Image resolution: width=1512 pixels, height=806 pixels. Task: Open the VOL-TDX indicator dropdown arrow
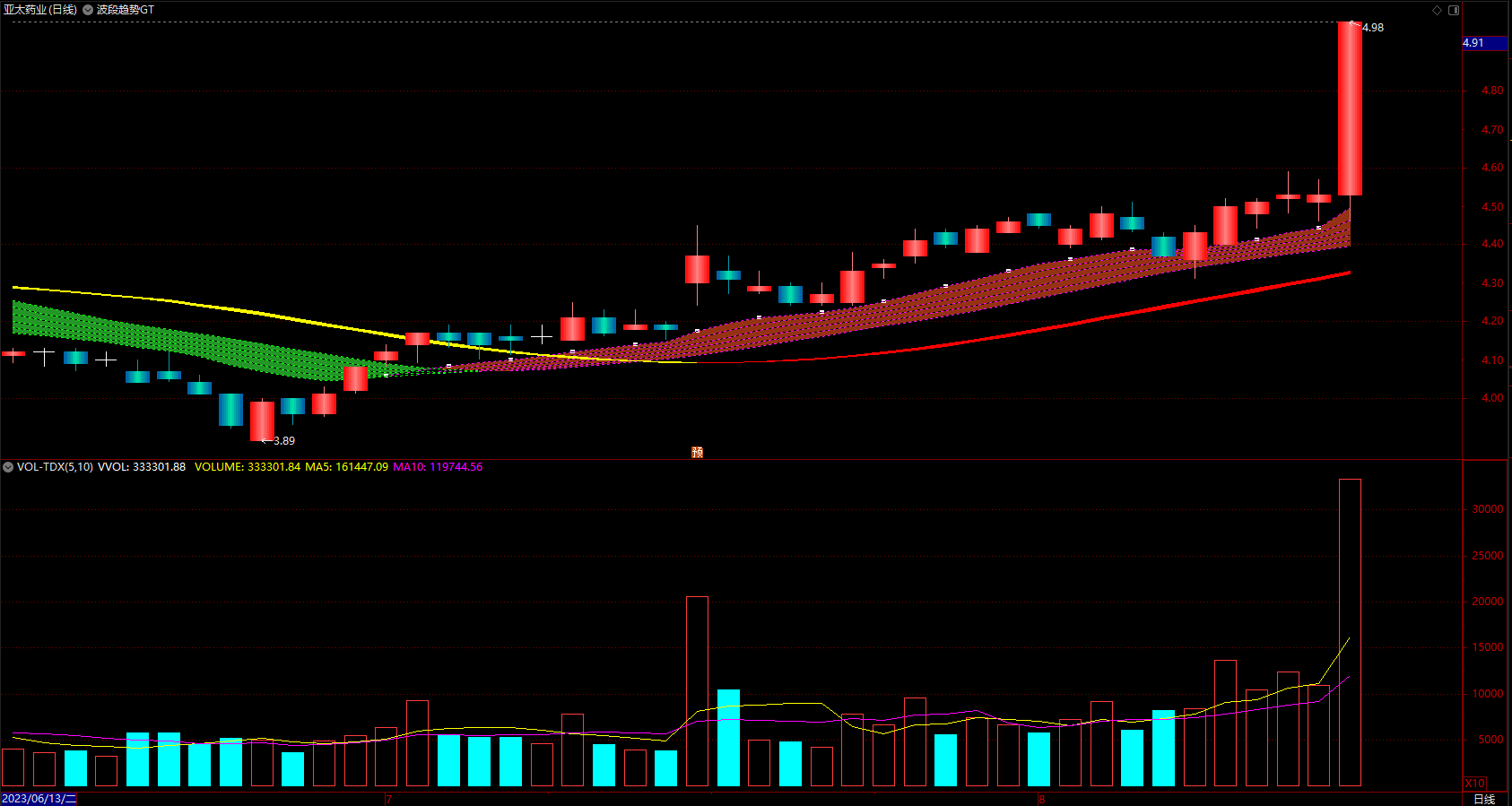[8, 467]
